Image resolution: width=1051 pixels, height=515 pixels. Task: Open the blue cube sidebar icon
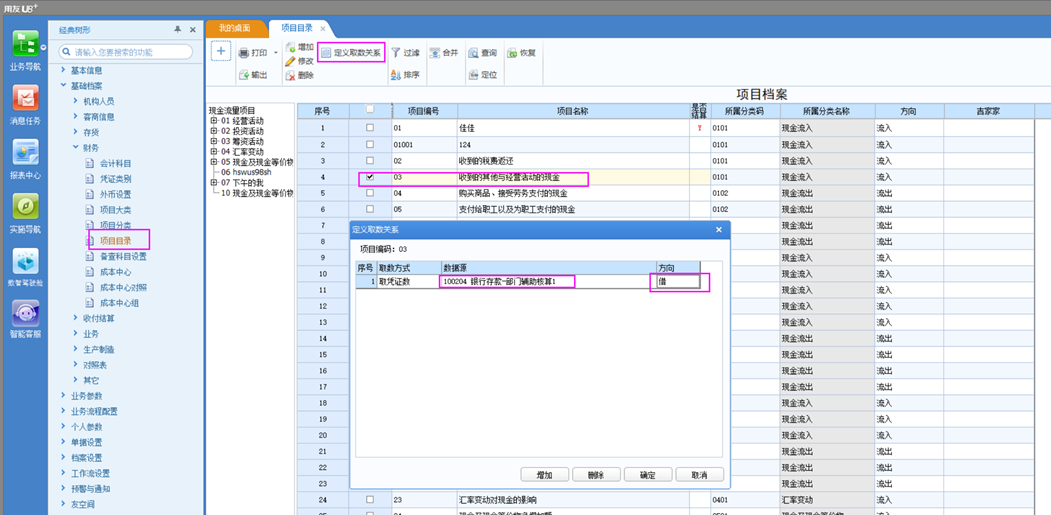pyautogui.click(x=25, y=262)
